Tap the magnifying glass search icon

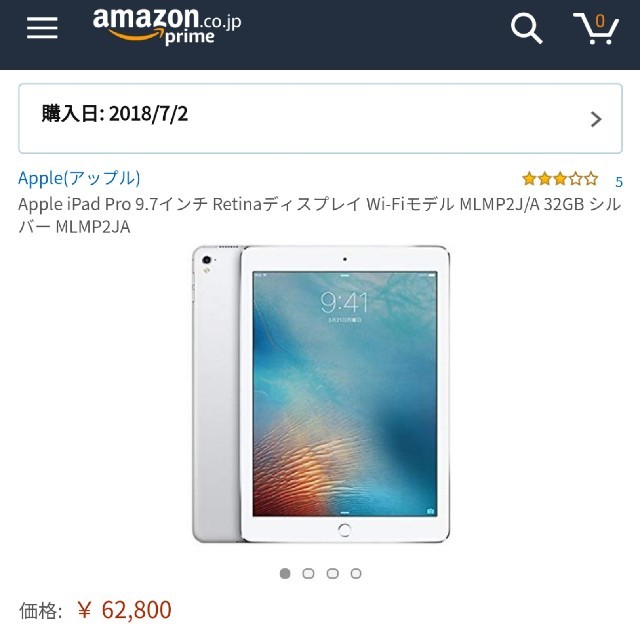click(527, 28)
